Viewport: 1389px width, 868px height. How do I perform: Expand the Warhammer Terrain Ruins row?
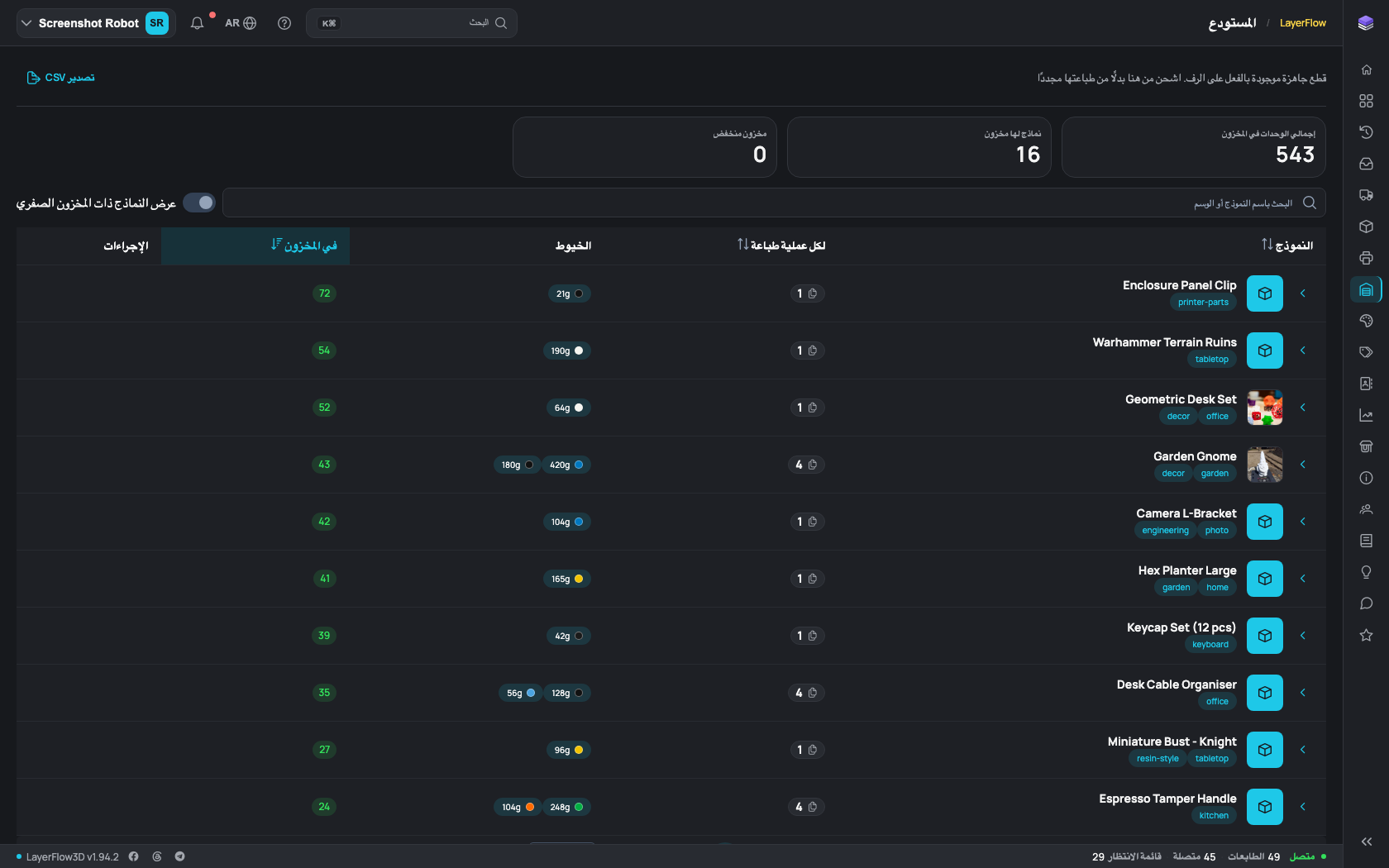click(x=1303, y=351)
